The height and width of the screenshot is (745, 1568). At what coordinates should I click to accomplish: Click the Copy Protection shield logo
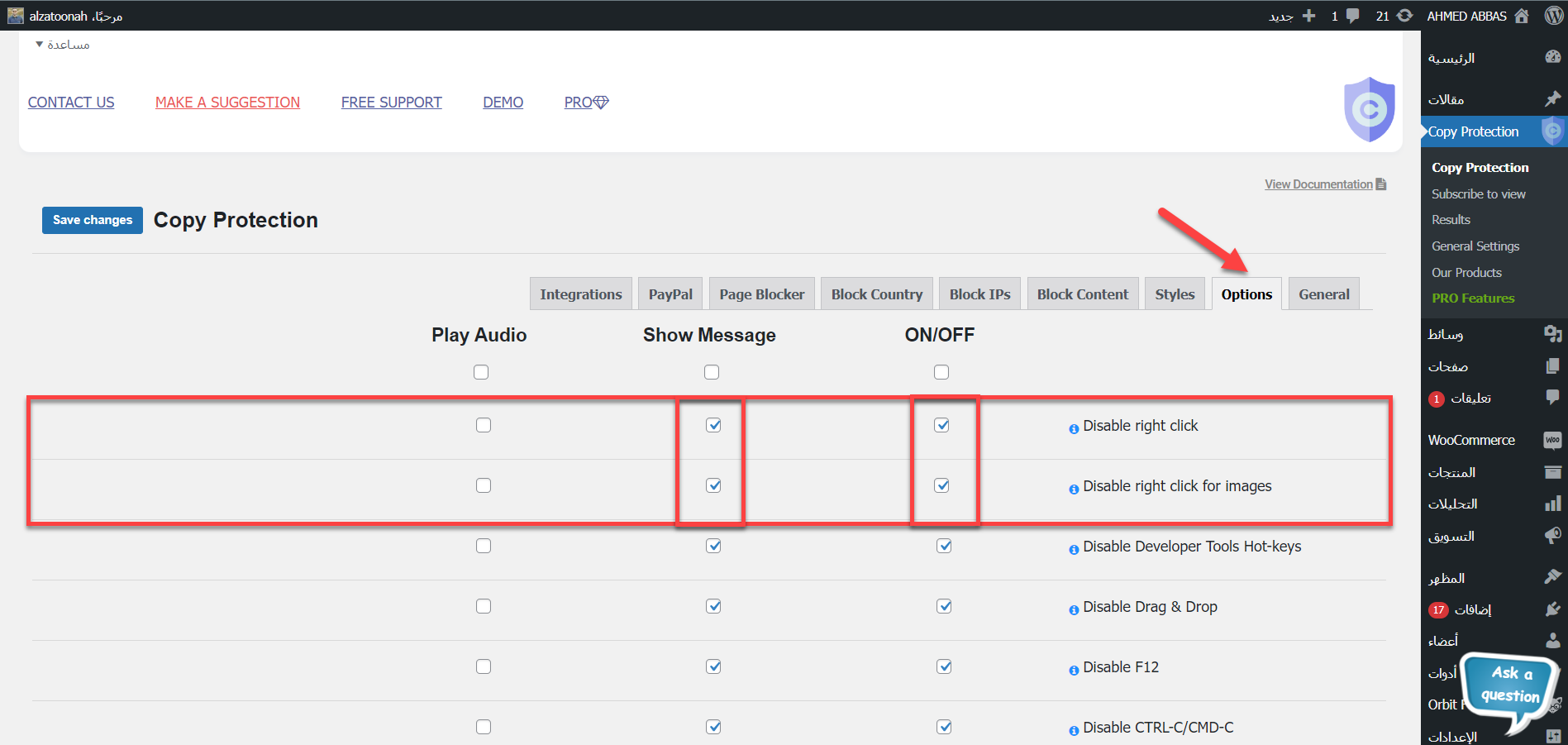(1369, 109)
